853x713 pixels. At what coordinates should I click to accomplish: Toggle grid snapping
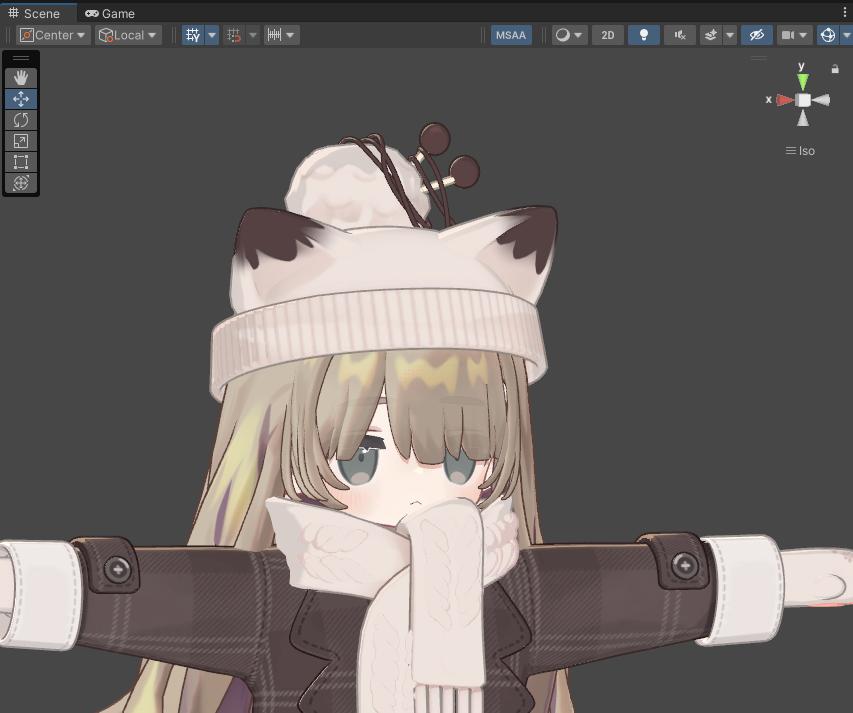(234, 35)
